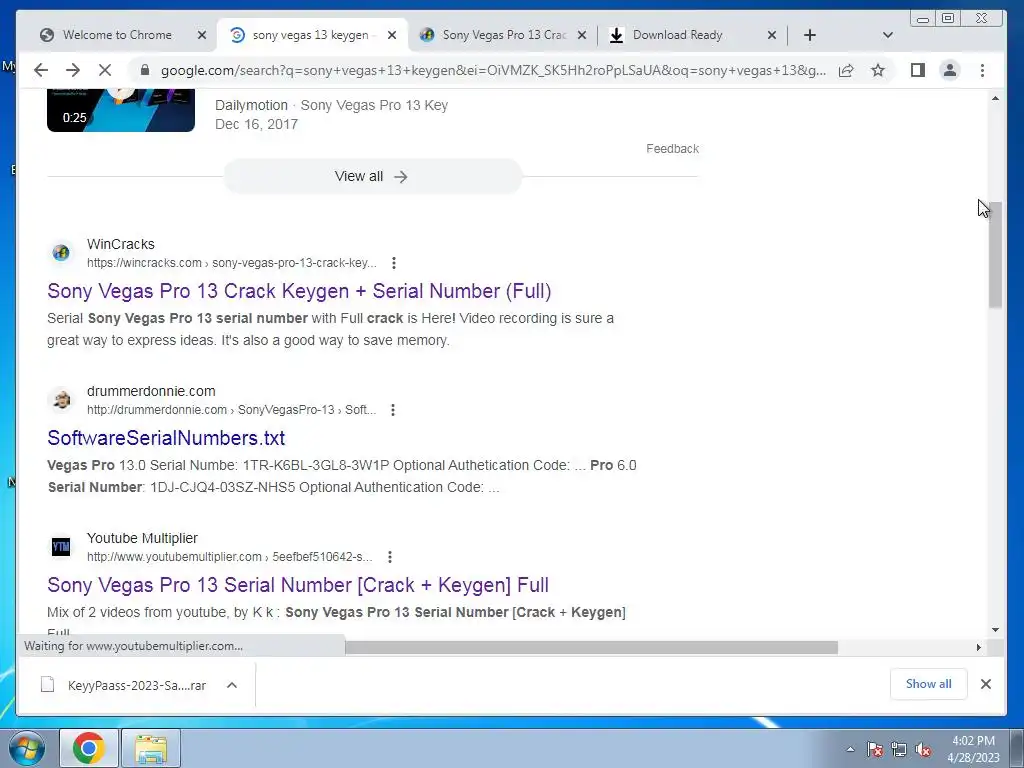Open Sony Vegas Pro 13 Serial Number [Crack + Keygen] link
The image size is (1024, 768).
pyautogui.click(x=298, y=585)
